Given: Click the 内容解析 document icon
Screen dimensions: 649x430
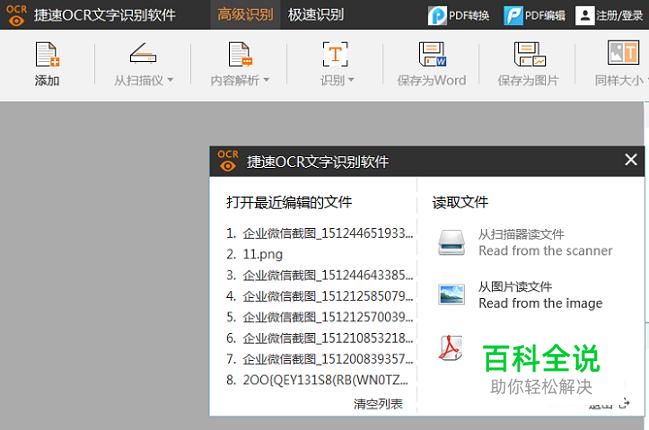Looking at the screenshot, I should (240, 54).
